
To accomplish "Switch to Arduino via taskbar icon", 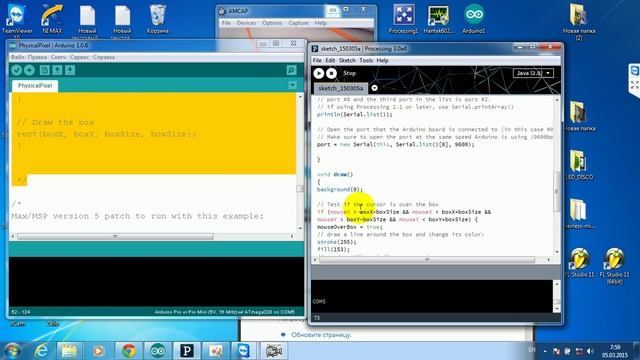I will pyautogui.click(x=158, y=351).
